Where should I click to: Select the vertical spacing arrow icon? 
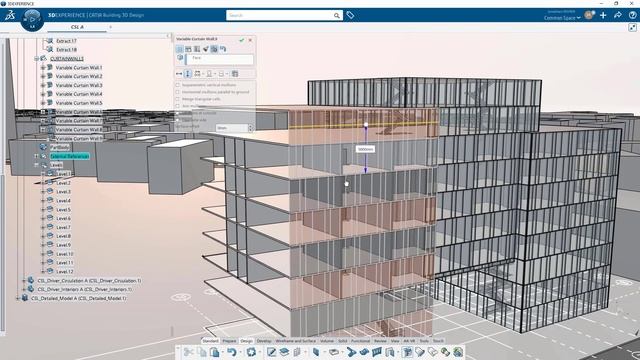188,74
